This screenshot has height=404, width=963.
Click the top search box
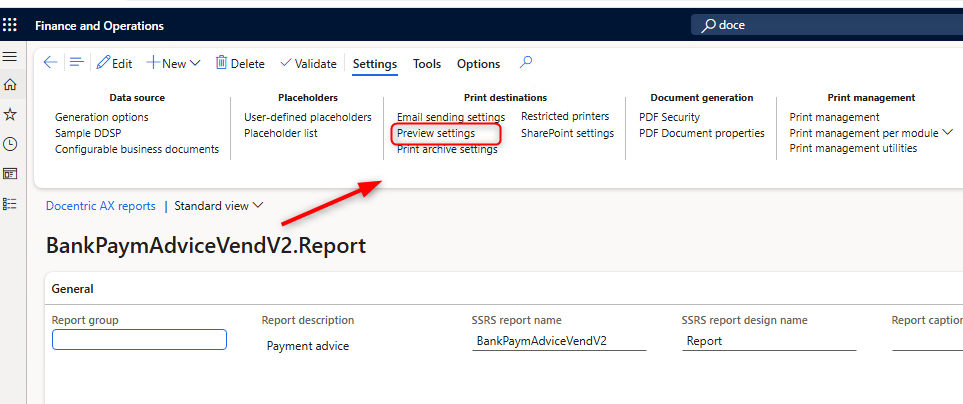(830, 25)
